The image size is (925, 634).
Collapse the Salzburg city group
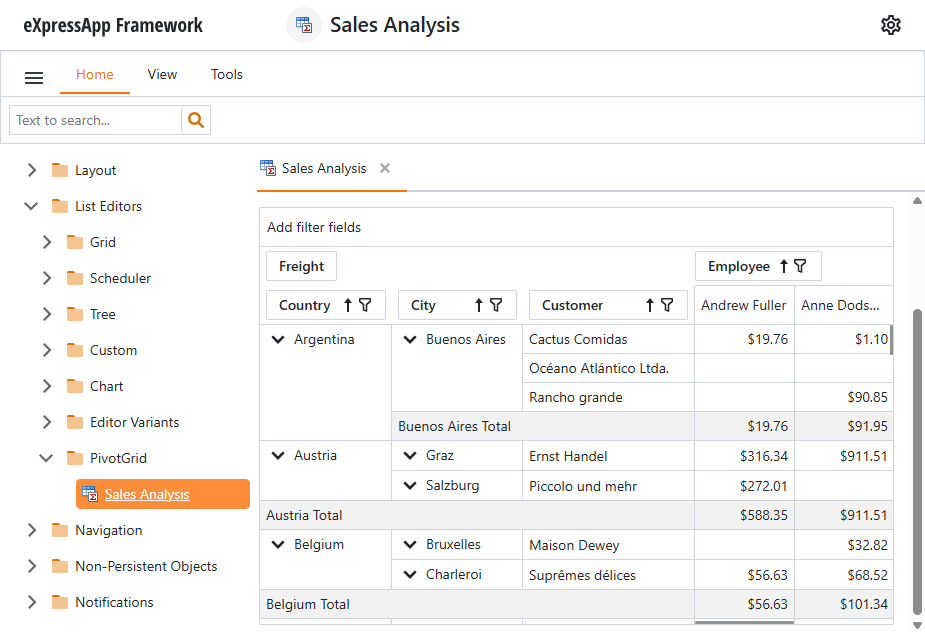pos(410,486)
